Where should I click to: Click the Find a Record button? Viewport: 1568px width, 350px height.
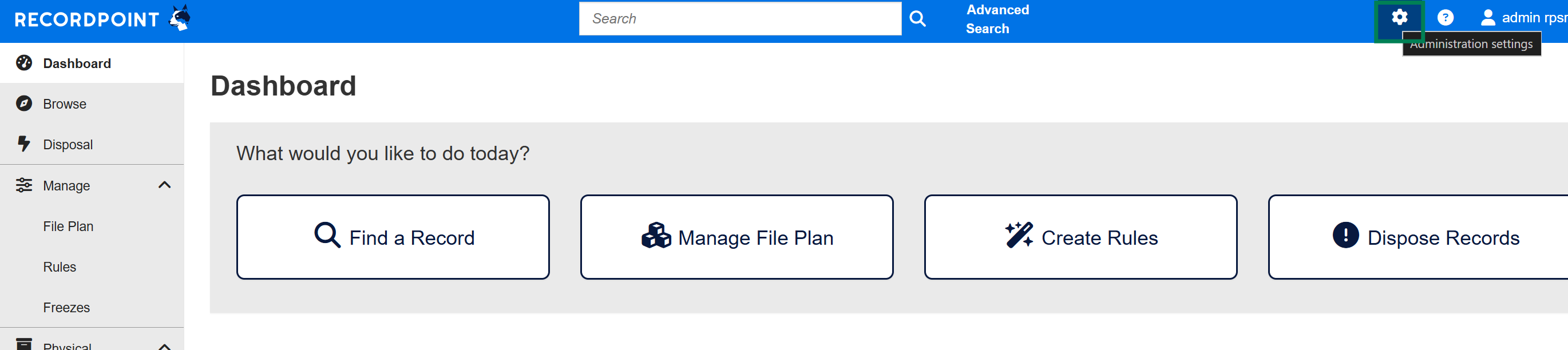(x=393, y=237)
